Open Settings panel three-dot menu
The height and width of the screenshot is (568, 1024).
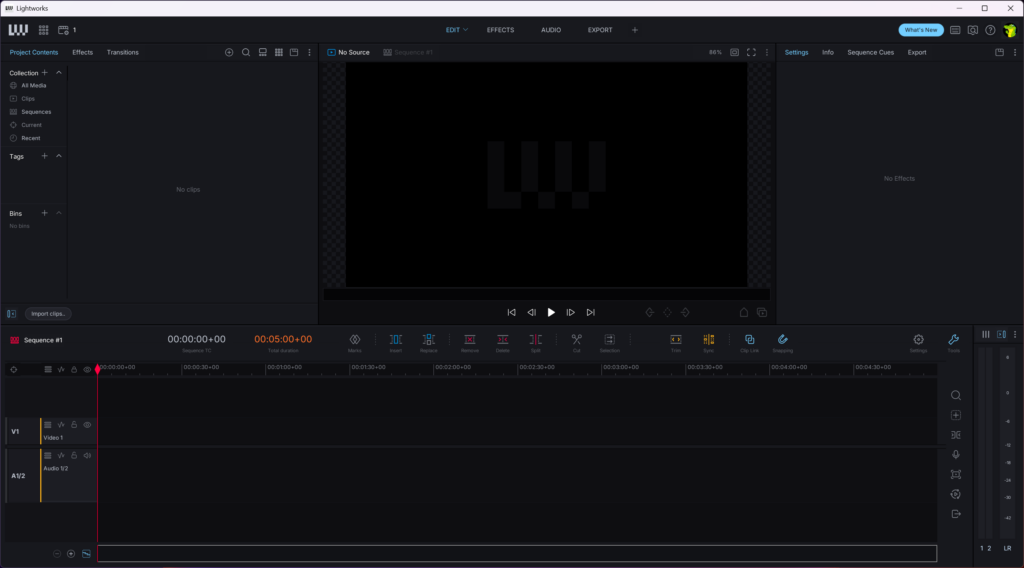(x=1015, y=52)
